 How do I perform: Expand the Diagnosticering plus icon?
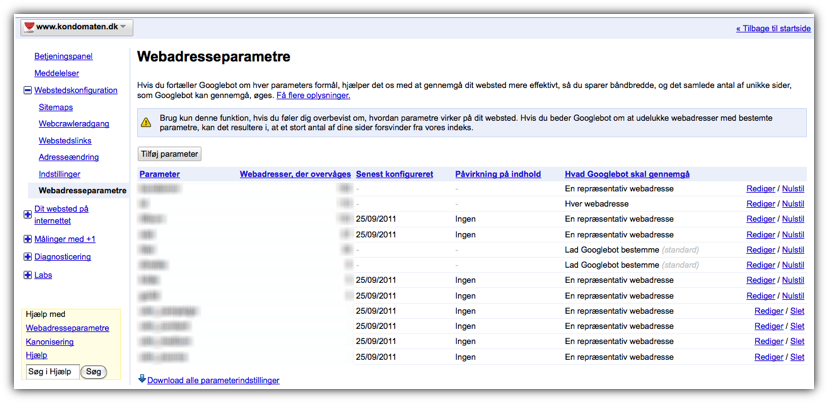click(x=27, y=257)
